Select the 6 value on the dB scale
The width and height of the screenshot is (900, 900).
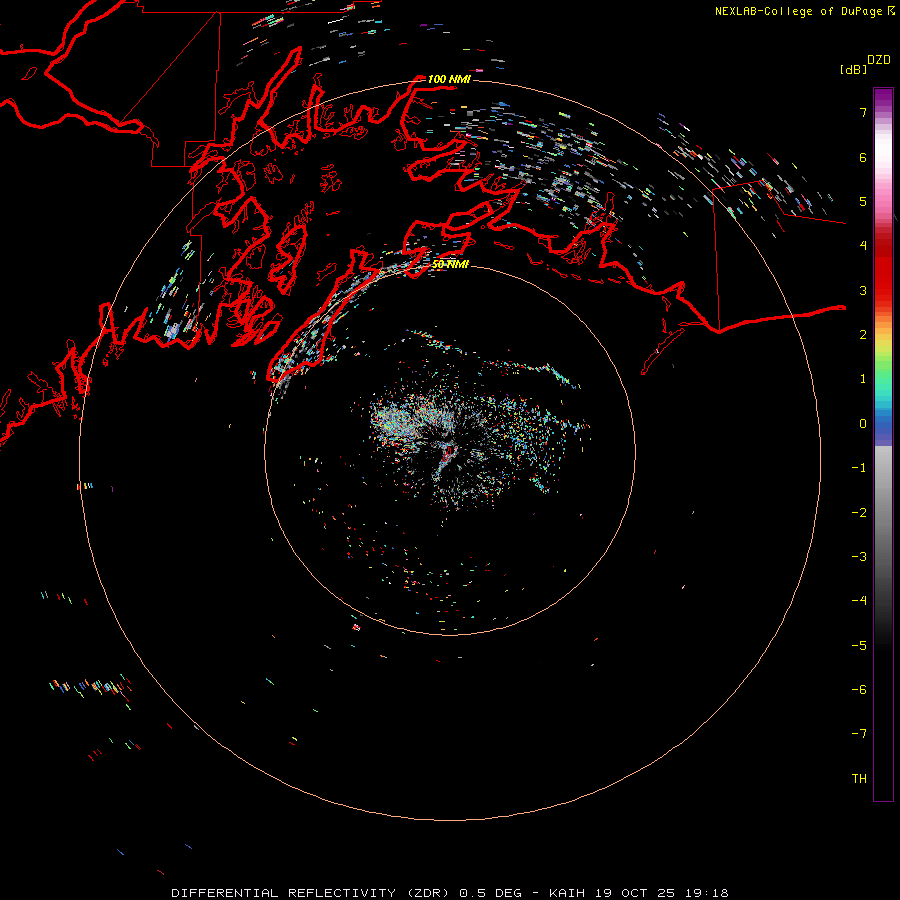point(863,157)
